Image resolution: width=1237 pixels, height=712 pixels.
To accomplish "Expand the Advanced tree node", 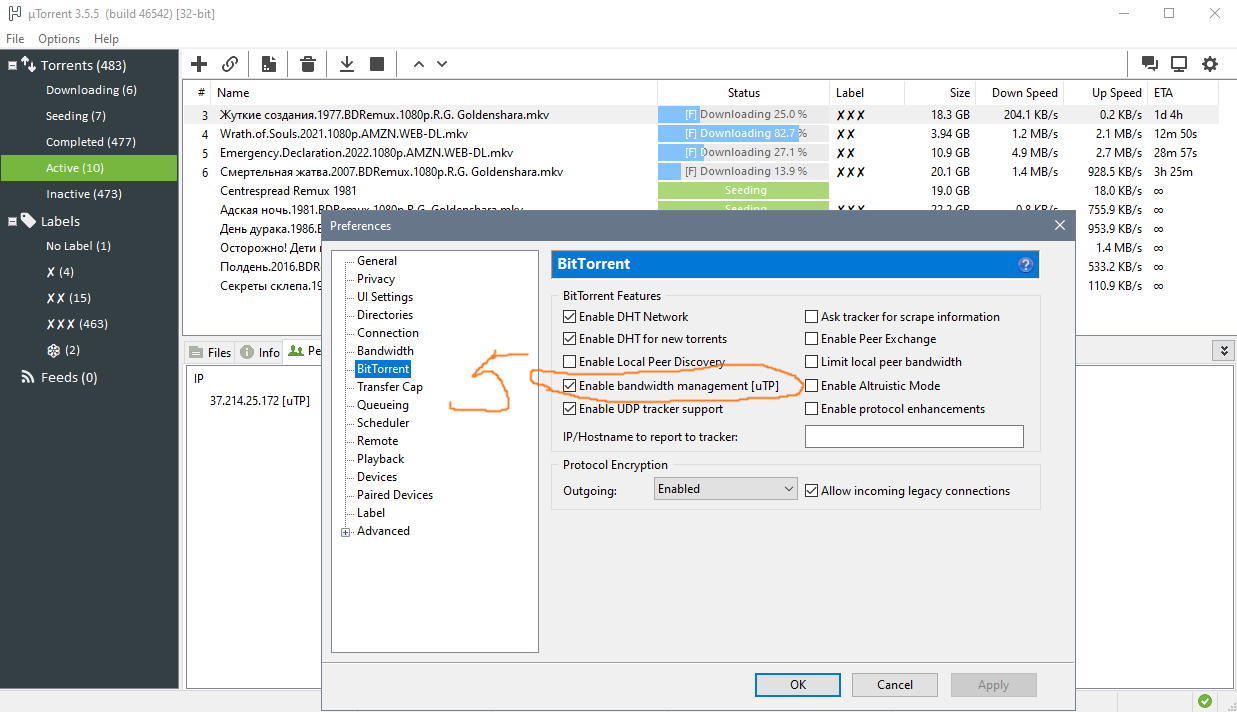I will 346,532.
